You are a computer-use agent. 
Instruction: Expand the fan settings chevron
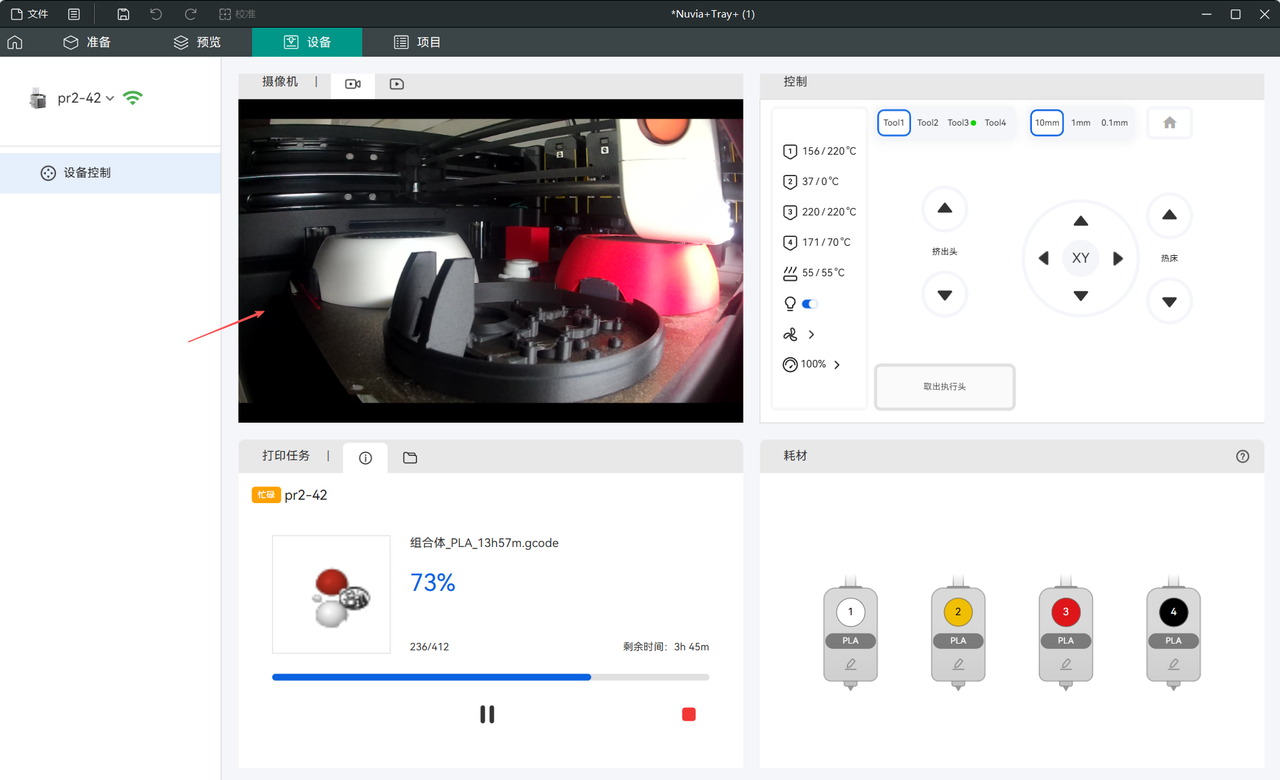[x=811, y=334]
